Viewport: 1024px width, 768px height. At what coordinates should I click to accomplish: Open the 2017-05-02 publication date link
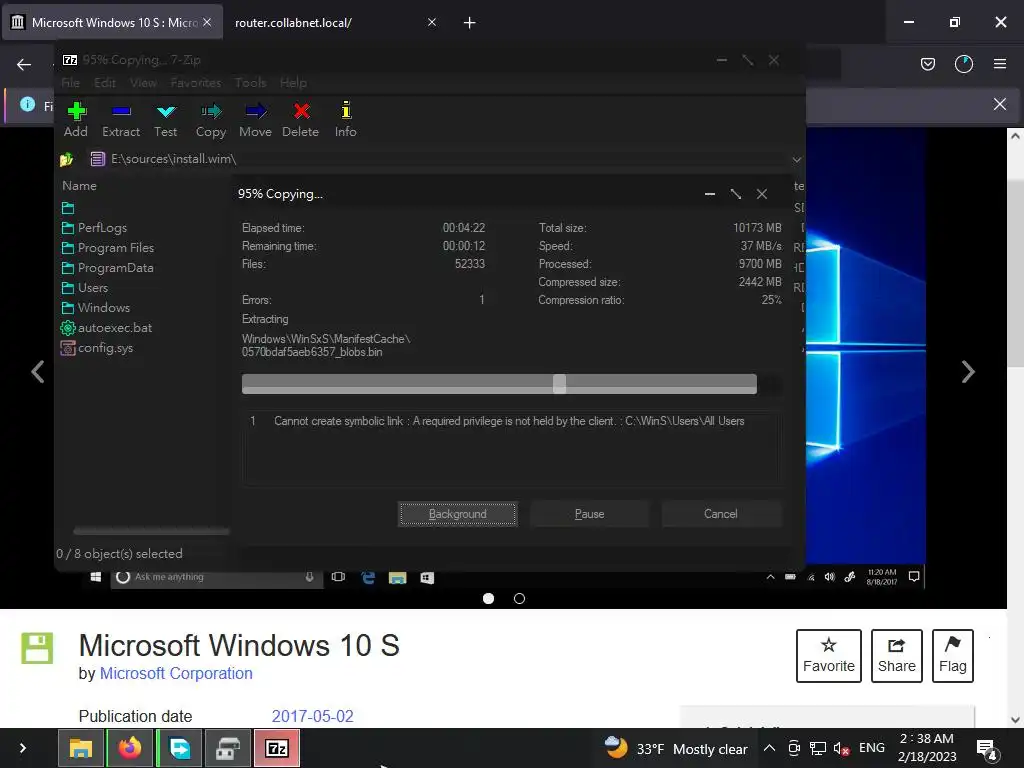click(x=312, y=716)
